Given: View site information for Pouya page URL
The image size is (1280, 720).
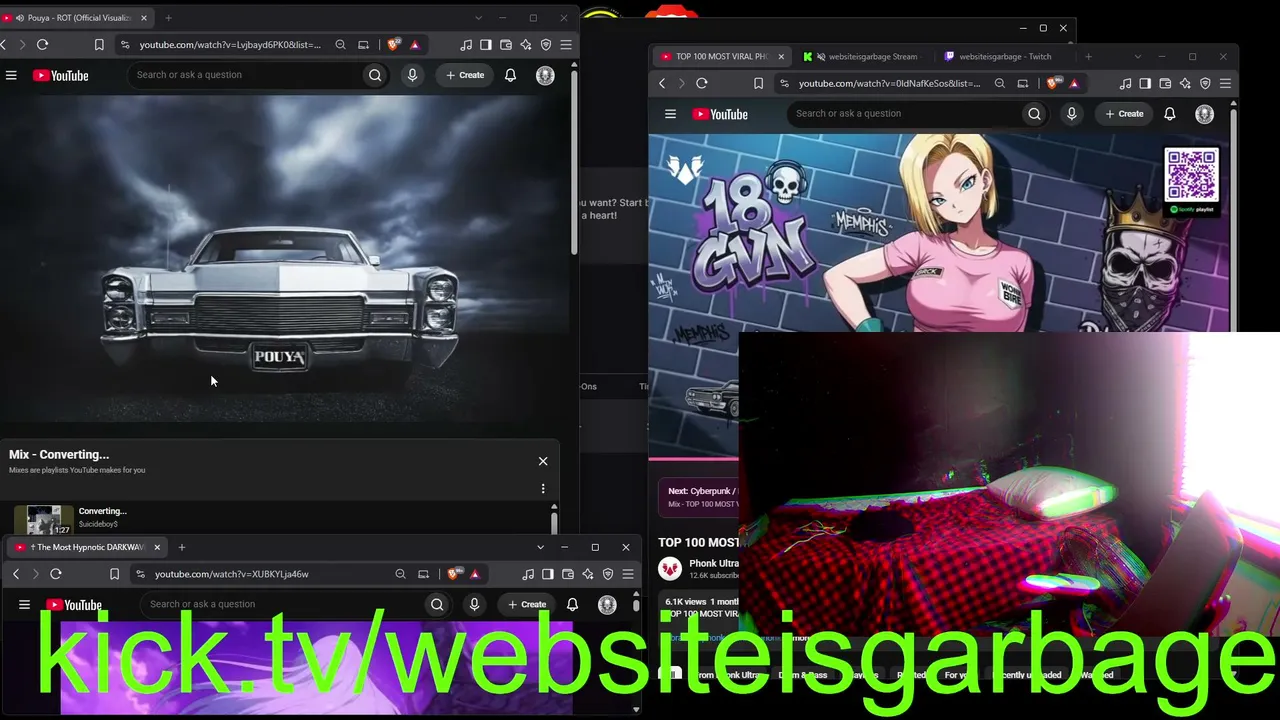Looking at the screenshot, I should click(125, 44).
